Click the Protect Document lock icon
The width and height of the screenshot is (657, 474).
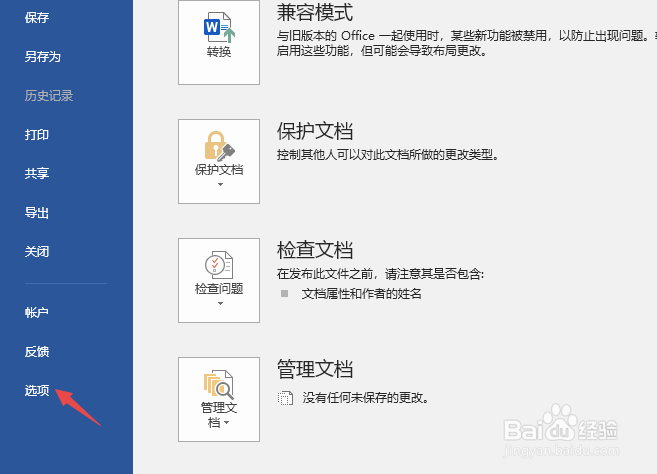click(x=219, y=146)
